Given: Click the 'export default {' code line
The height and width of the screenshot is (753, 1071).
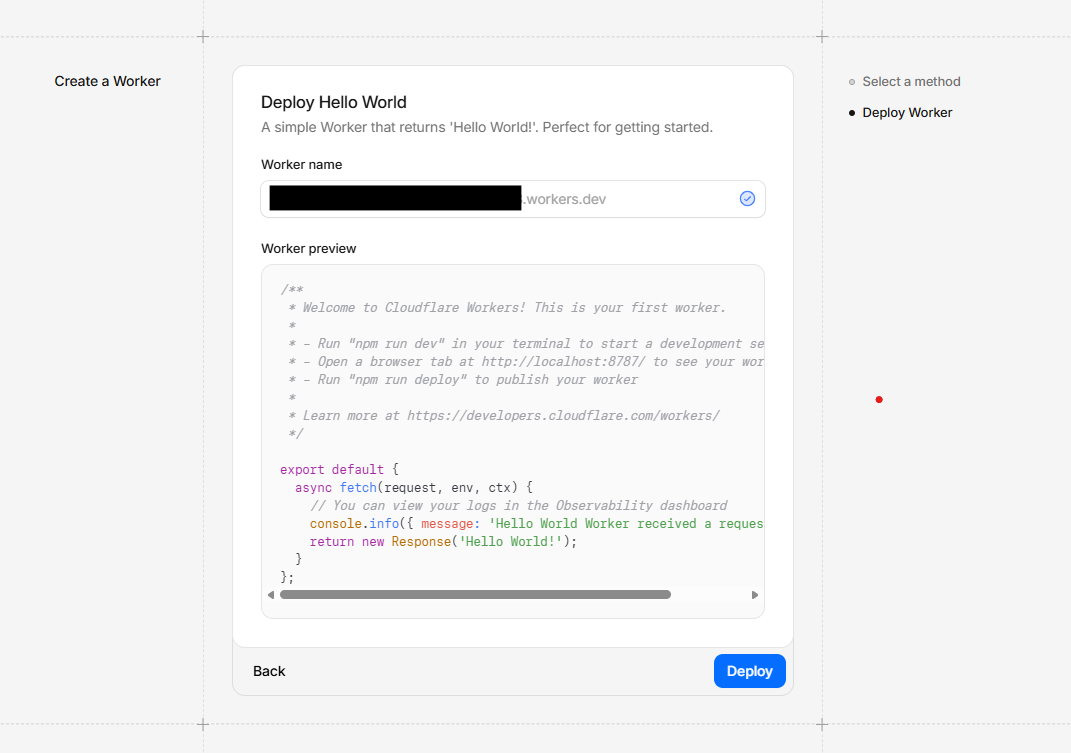Looking at the screenshot, I should click(339, 469).
